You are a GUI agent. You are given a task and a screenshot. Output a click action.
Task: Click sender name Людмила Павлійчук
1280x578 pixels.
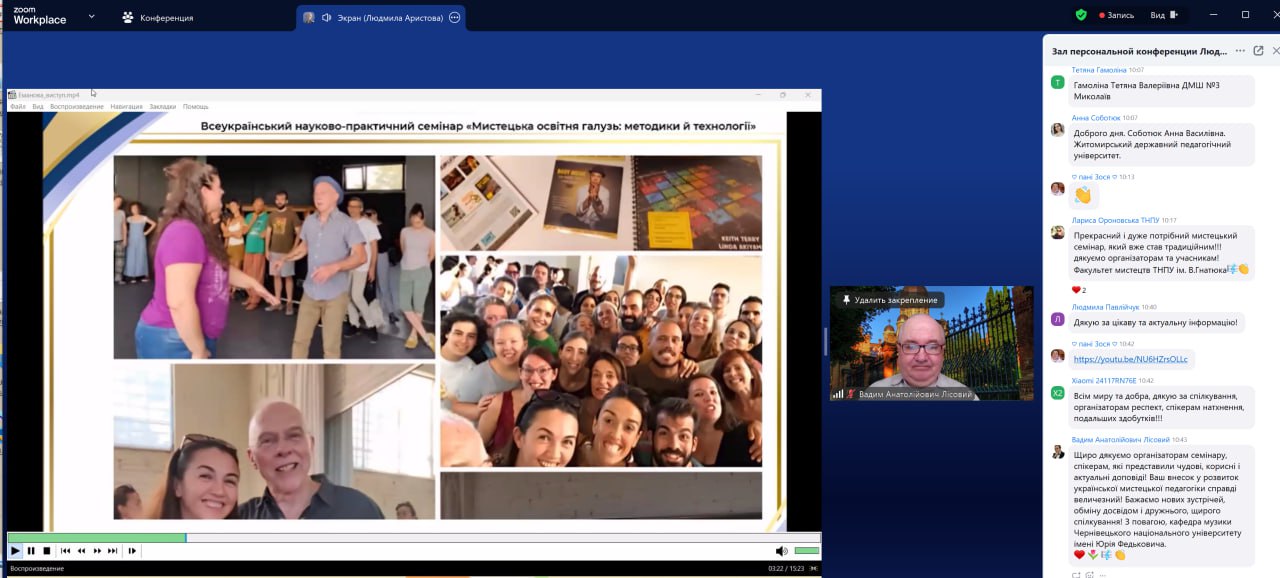click(1105, 307)
